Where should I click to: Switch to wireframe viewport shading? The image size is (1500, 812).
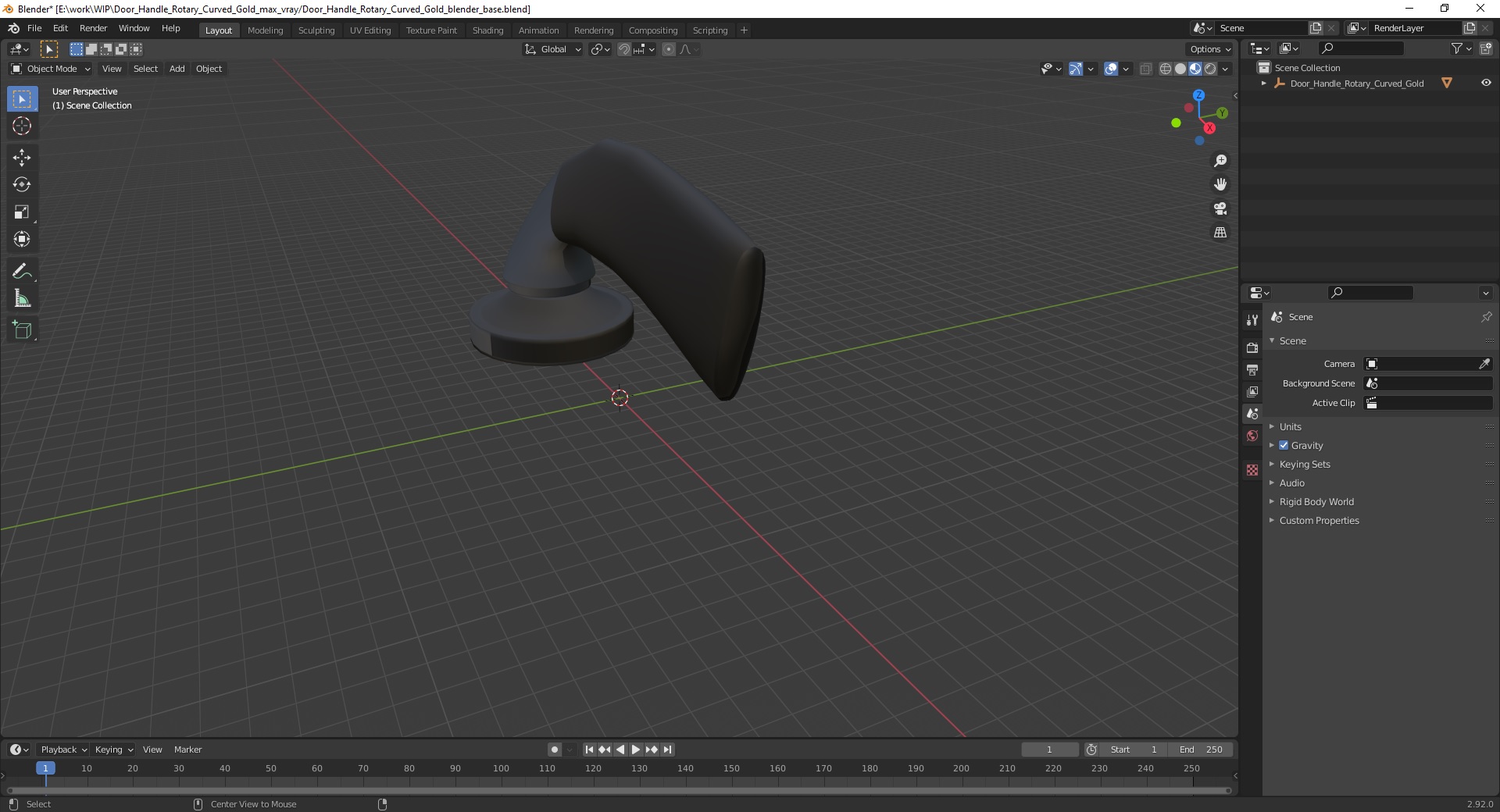(1166, 69)
